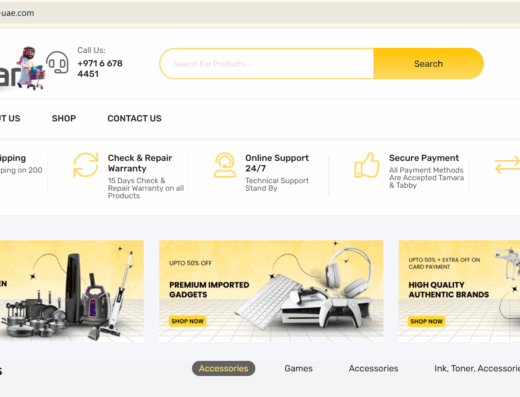Click 'UPTO 50% OFF' banner text
This screenshot has height=397, width=520.
pos(190,263)
